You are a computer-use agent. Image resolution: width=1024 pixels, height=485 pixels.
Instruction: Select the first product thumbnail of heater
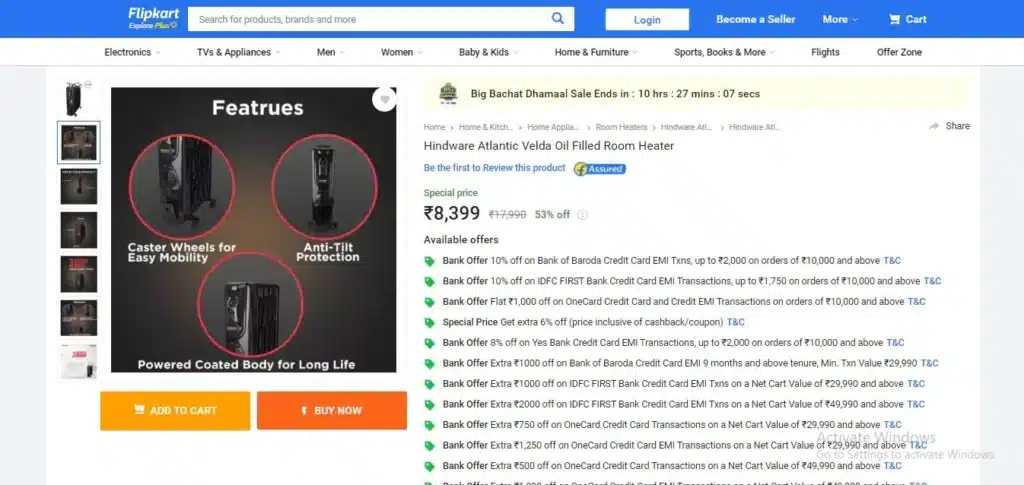[x=78, y=99]
